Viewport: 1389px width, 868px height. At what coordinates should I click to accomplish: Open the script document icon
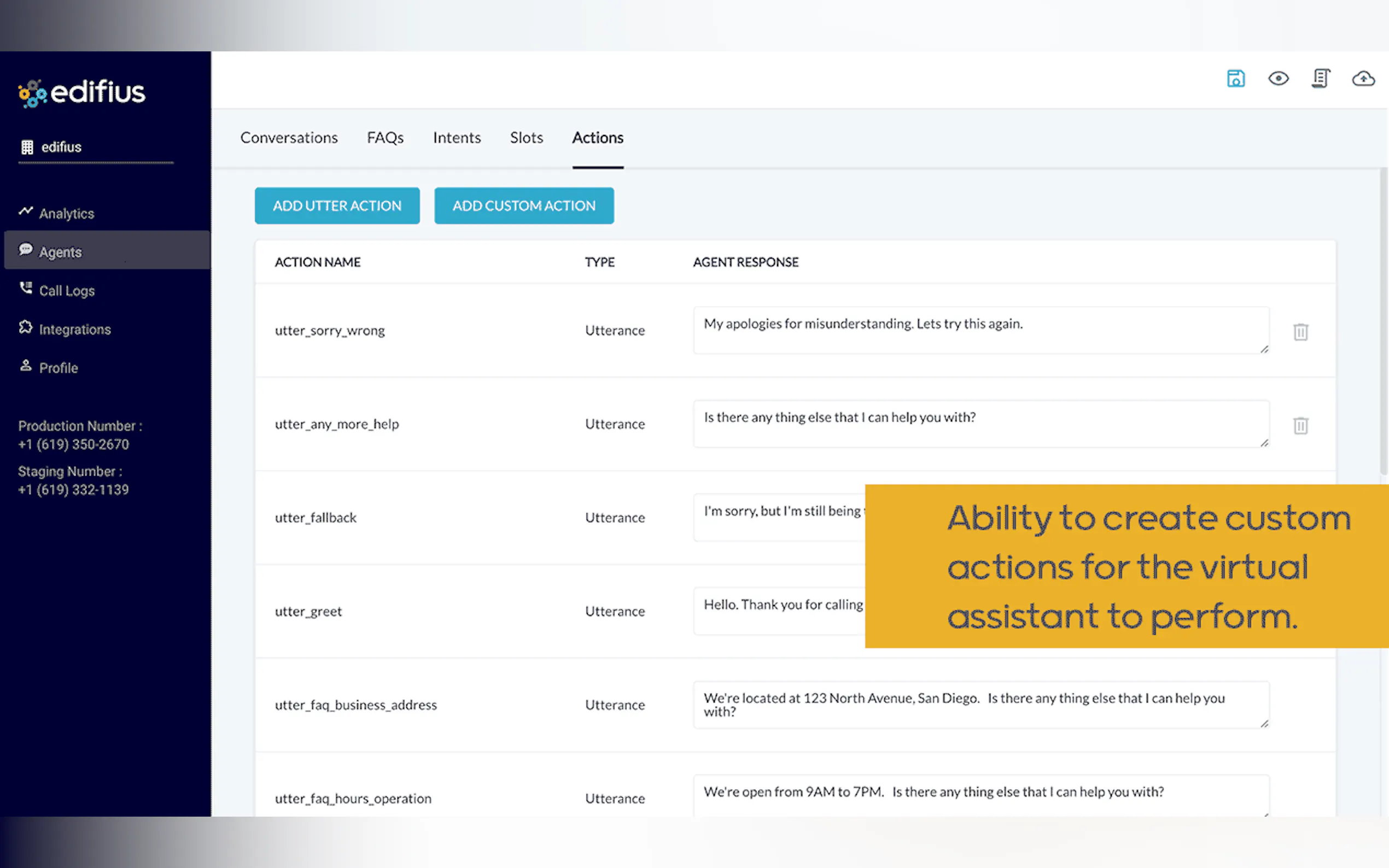(x=1321, y=79)
